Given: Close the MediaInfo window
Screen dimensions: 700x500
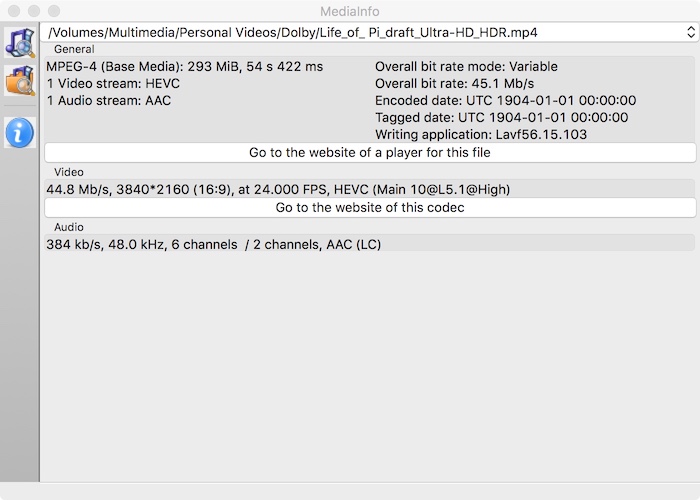Looking at the screenshot, I should tap(13, 11).
